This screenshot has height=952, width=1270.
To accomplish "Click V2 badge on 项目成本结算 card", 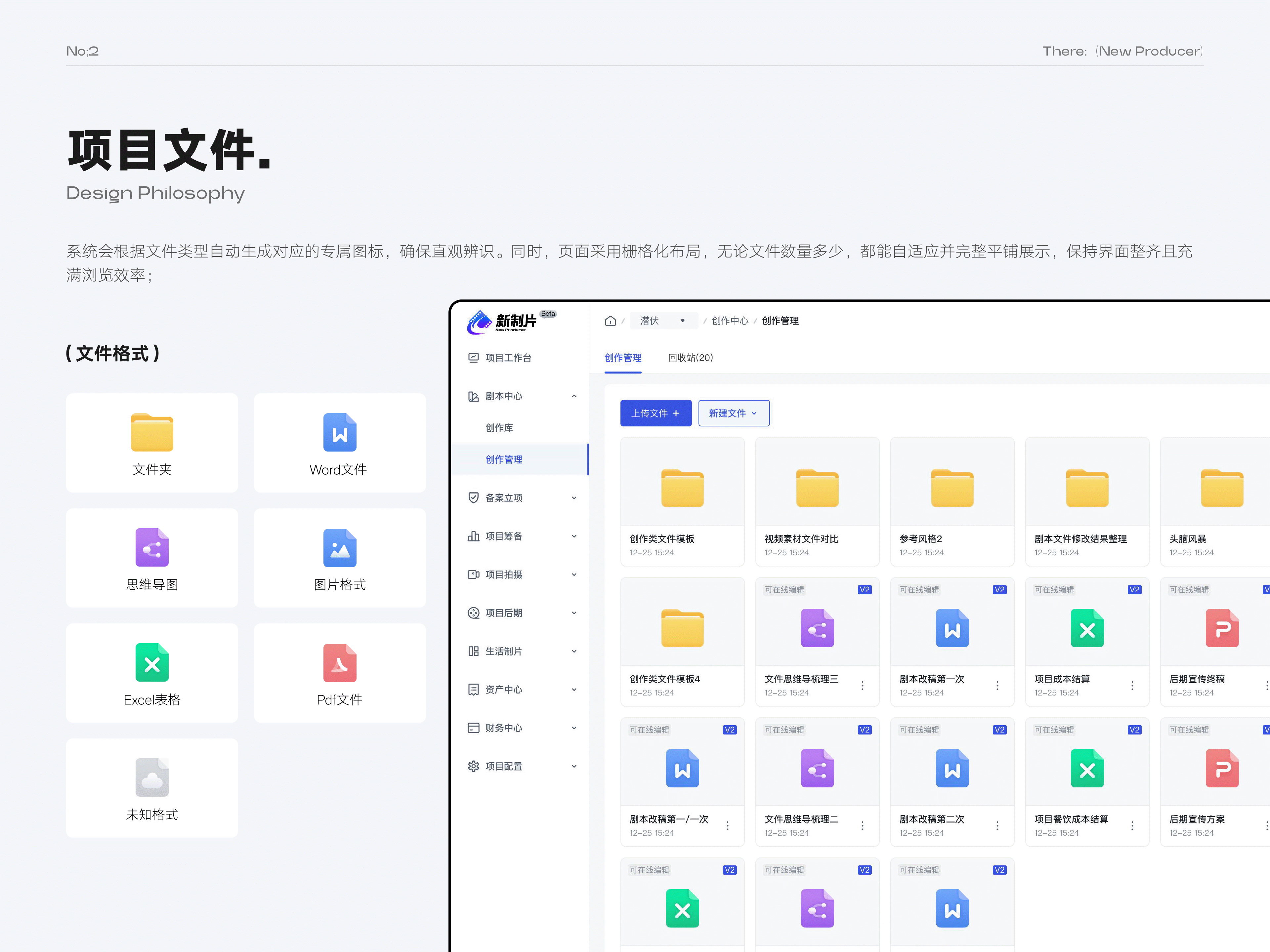I will [x=1134, y=589].
